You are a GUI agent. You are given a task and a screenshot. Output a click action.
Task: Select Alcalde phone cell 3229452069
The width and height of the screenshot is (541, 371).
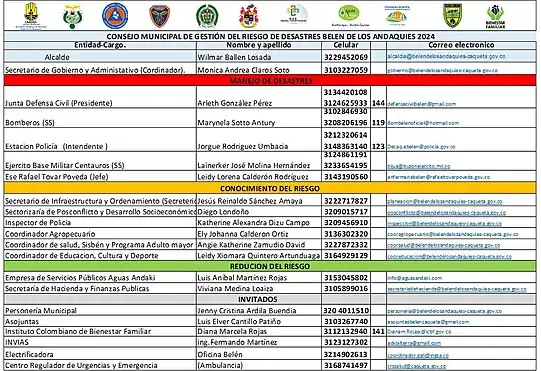pyautogui.click(x=346, y=57)
